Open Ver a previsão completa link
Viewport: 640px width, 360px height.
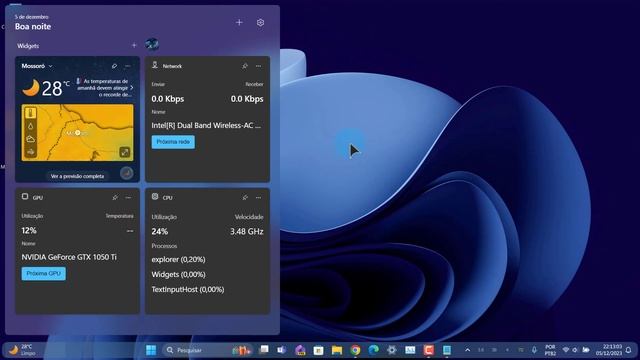(77, 176)
